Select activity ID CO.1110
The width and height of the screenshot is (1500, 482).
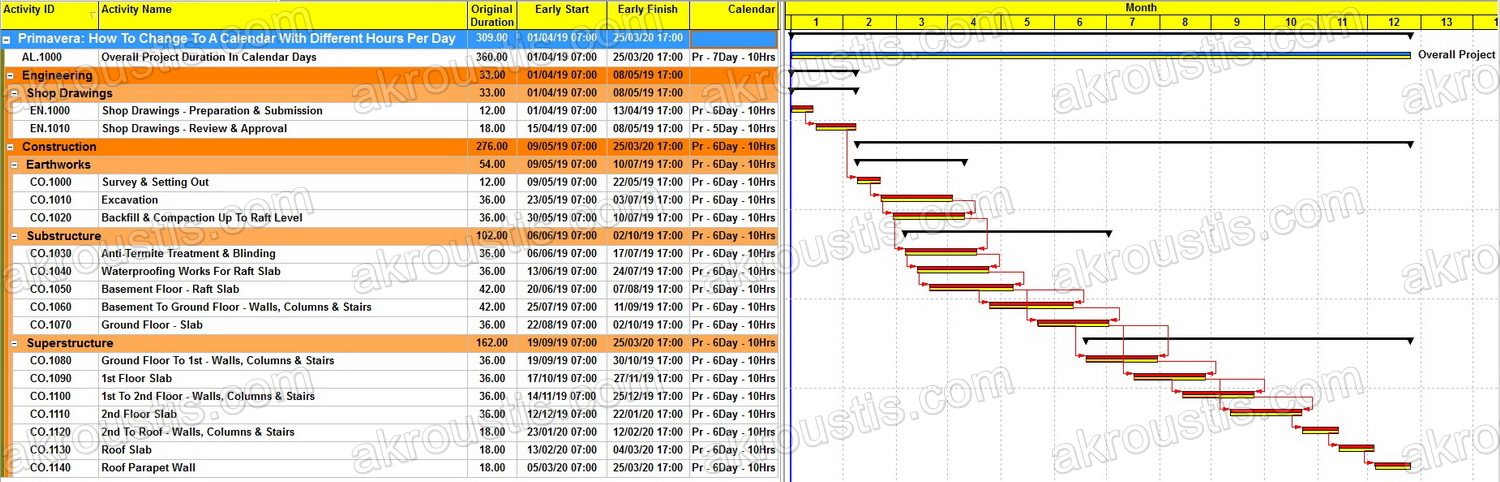pyautogui.click(x=51, y=414)
